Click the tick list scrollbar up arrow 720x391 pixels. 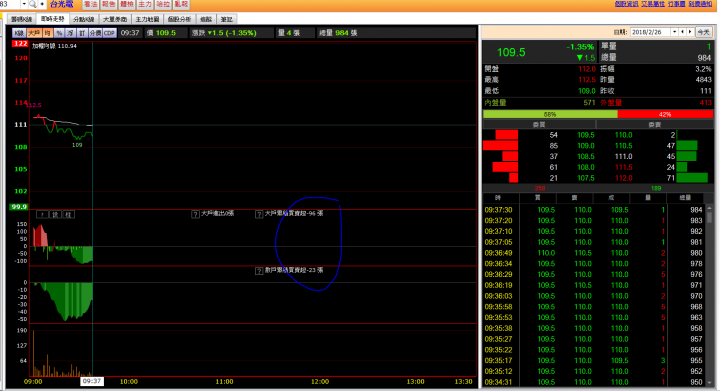(710, 209)
